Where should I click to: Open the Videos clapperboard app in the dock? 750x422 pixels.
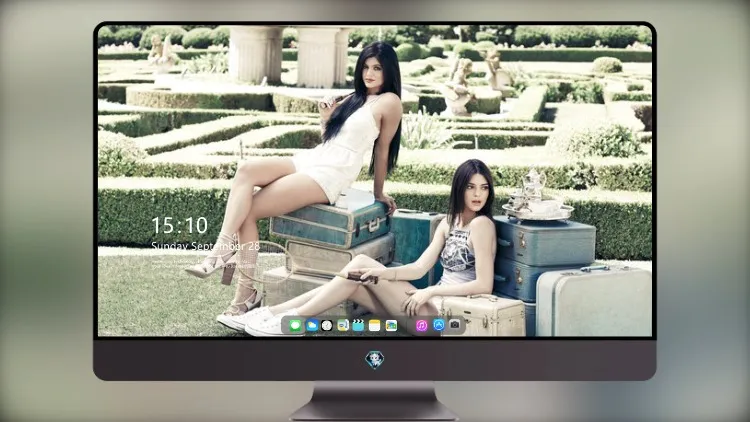[358, 326]
